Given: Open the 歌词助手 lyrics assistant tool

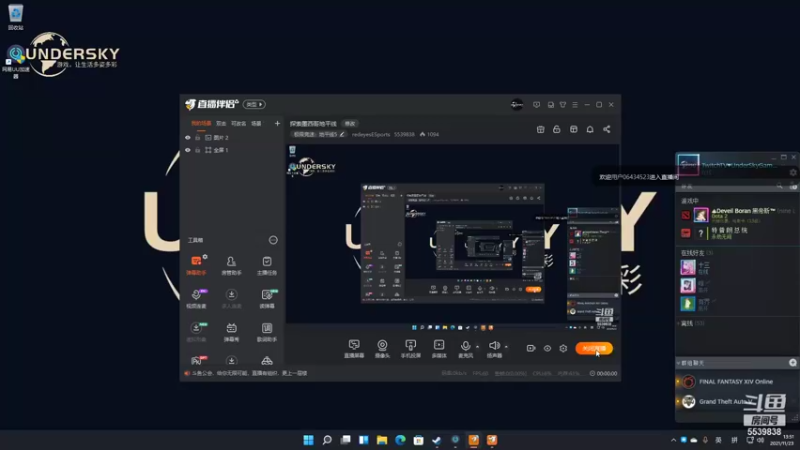Looking at the screenshot, I should pos(267,332).
